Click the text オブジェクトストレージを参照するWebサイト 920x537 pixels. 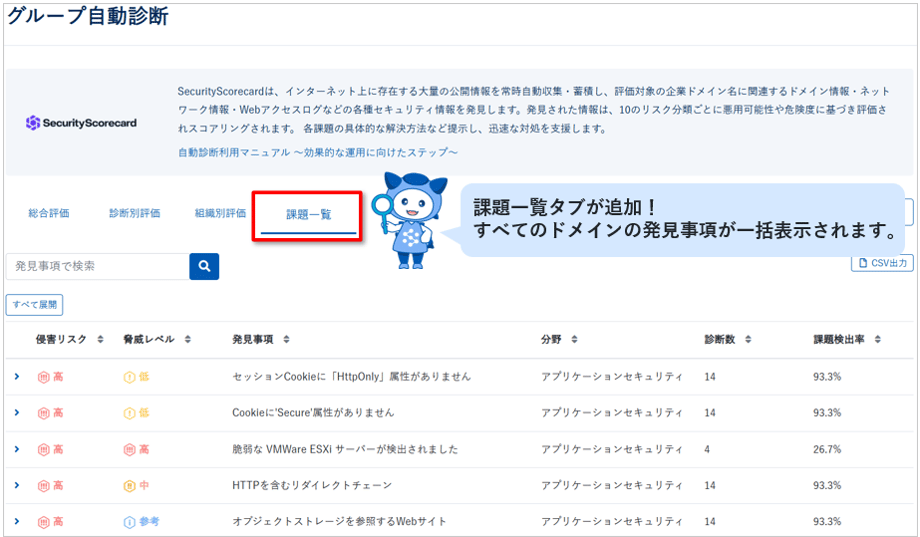click(x=339, y=521)
